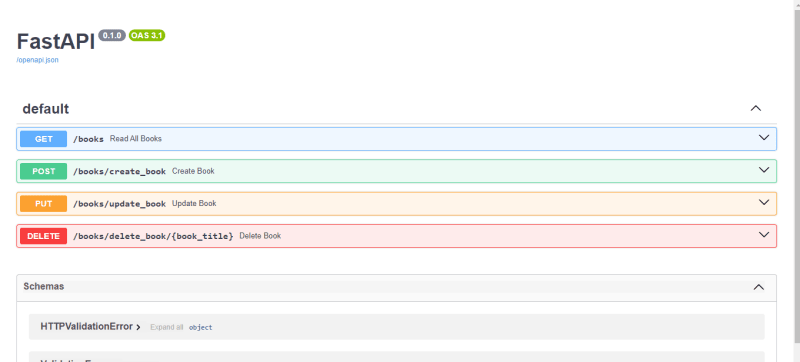Viewport: 800px width, 362px height.
Task: Click the GET method badge
Action: click(x=43, y=139)
